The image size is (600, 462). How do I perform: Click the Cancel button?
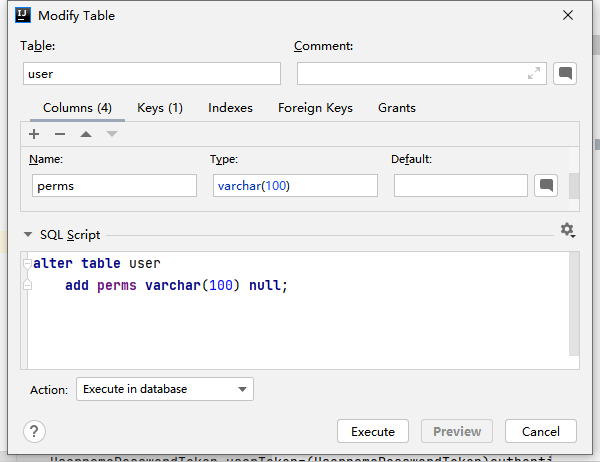541,431
